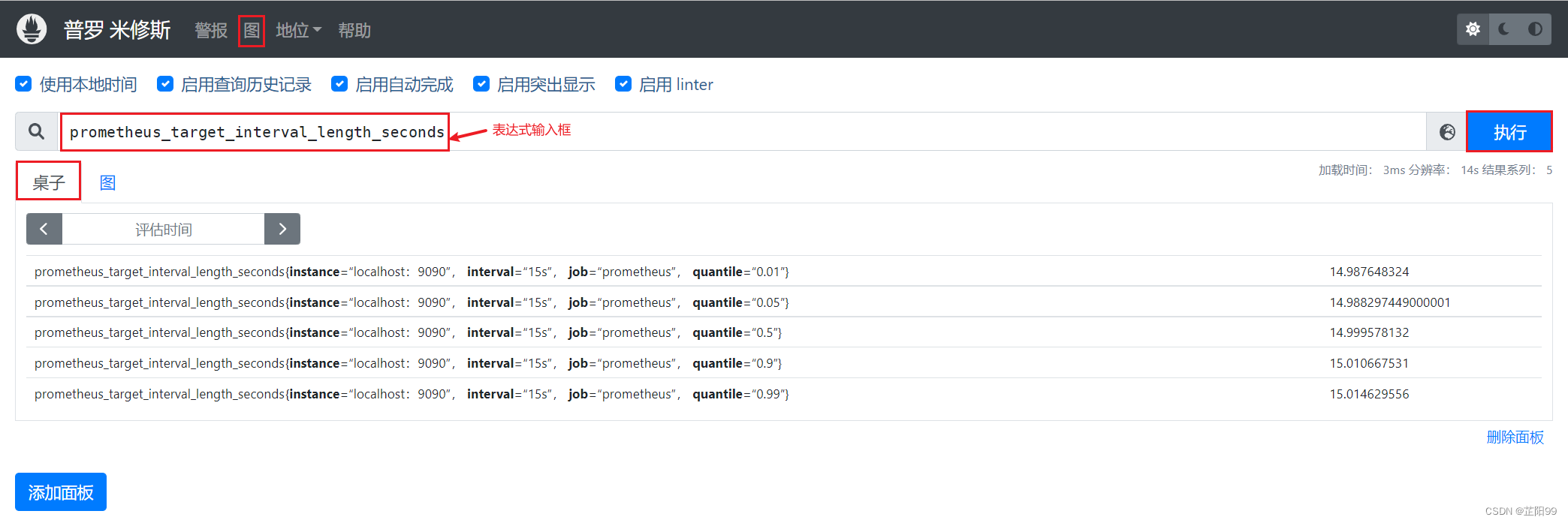
Task: Select the 桌子 tab
Action: pyautogui.click(x=49, y=182)
